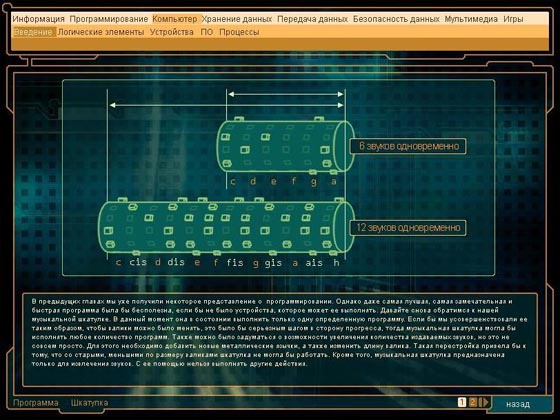Click the next page arrow icon

pyautogui.click(x=484, y=402)
